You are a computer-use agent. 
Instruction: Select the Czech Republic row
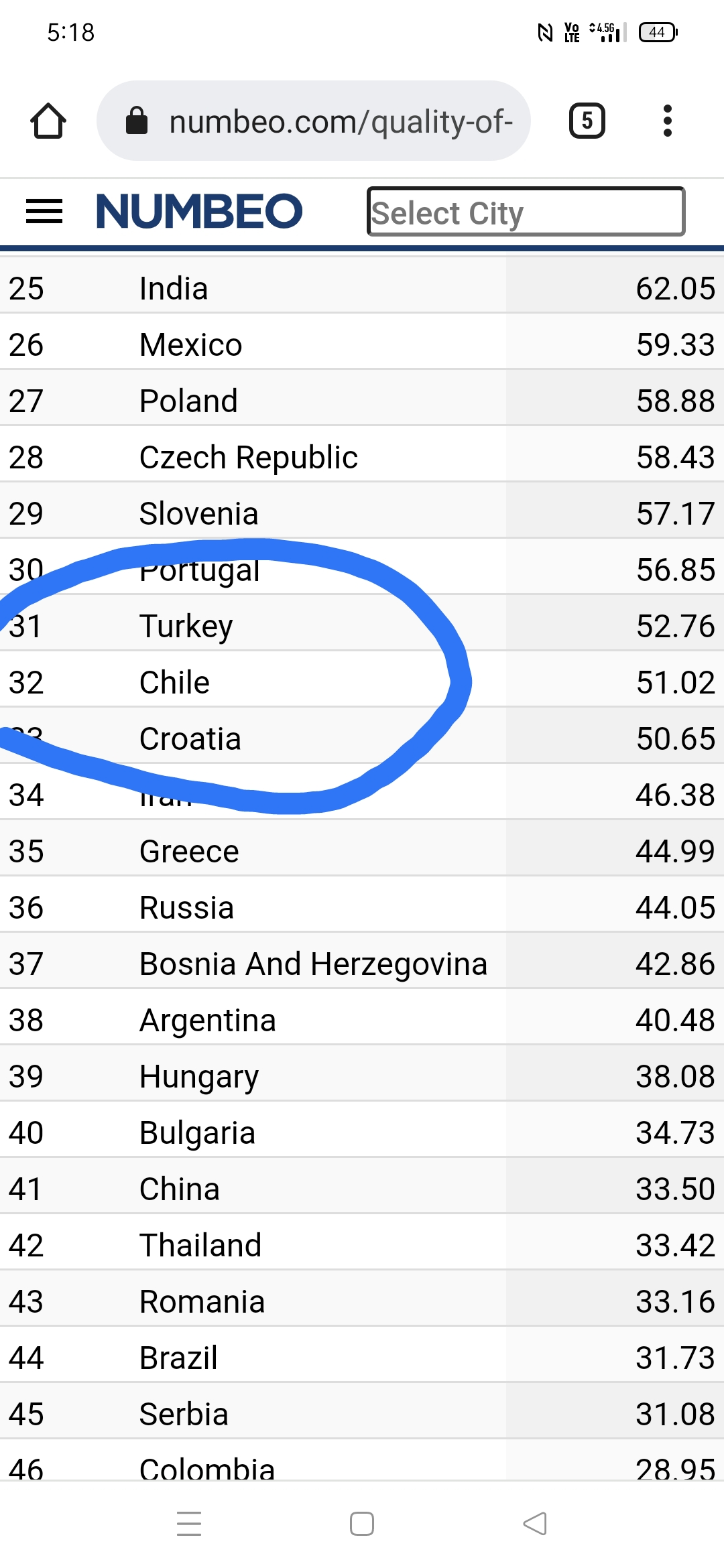click(x=362, y=457)
